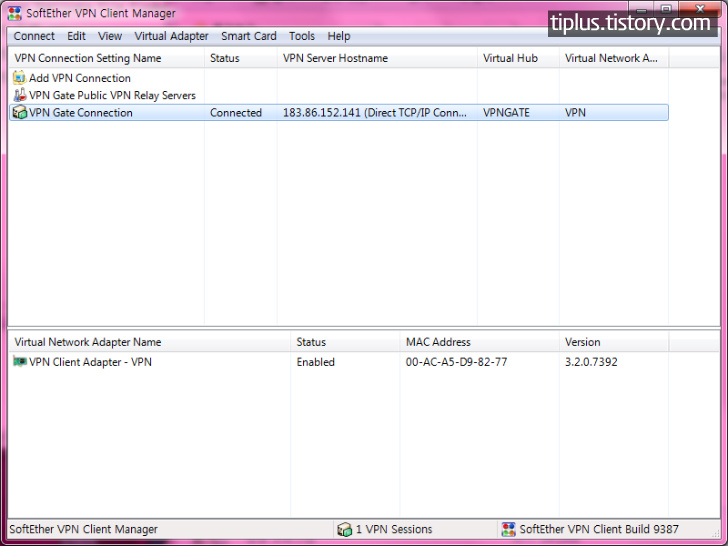The image size is (728, 546).
Task: Open the Smart Card menu
Action: pos(248,36)
